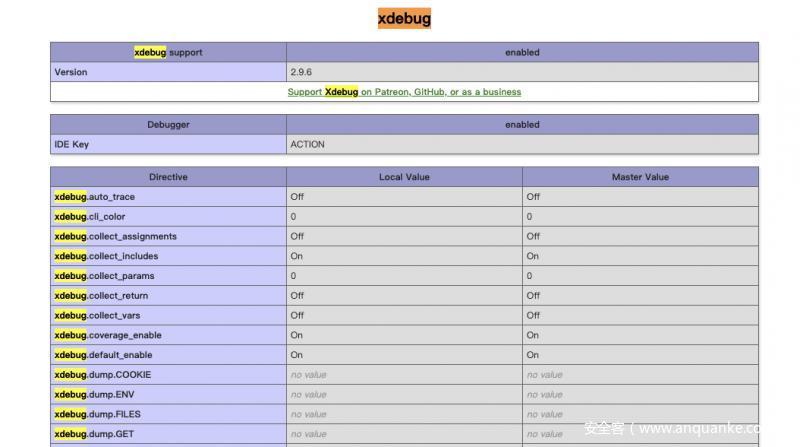Select the Version label cell
800x447 pixels.
coord(168,72)
